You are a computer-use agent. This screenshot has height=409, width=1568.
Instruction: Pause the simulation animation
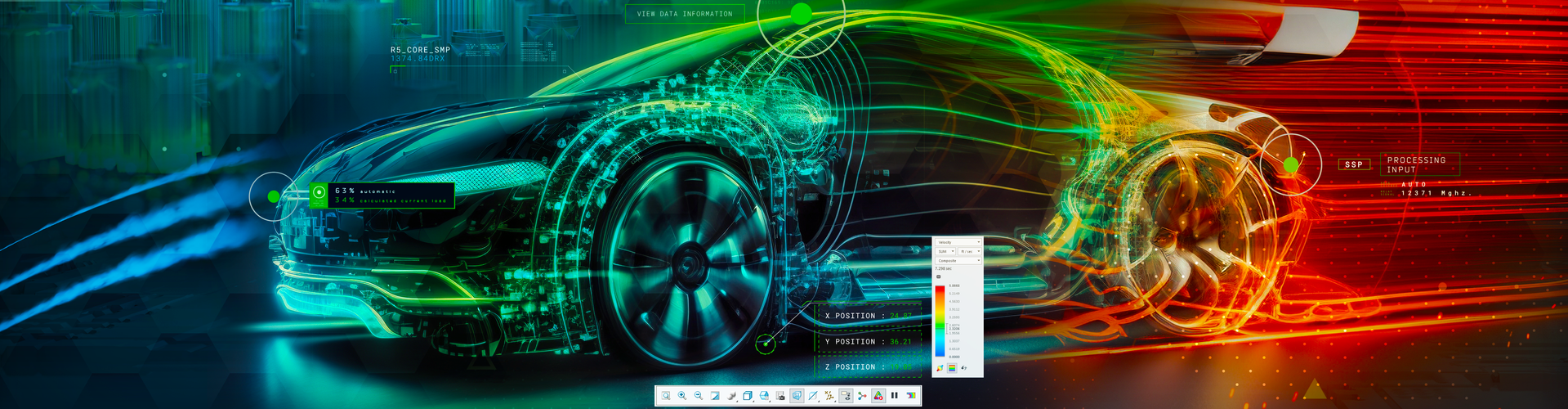tap(894, 396)
